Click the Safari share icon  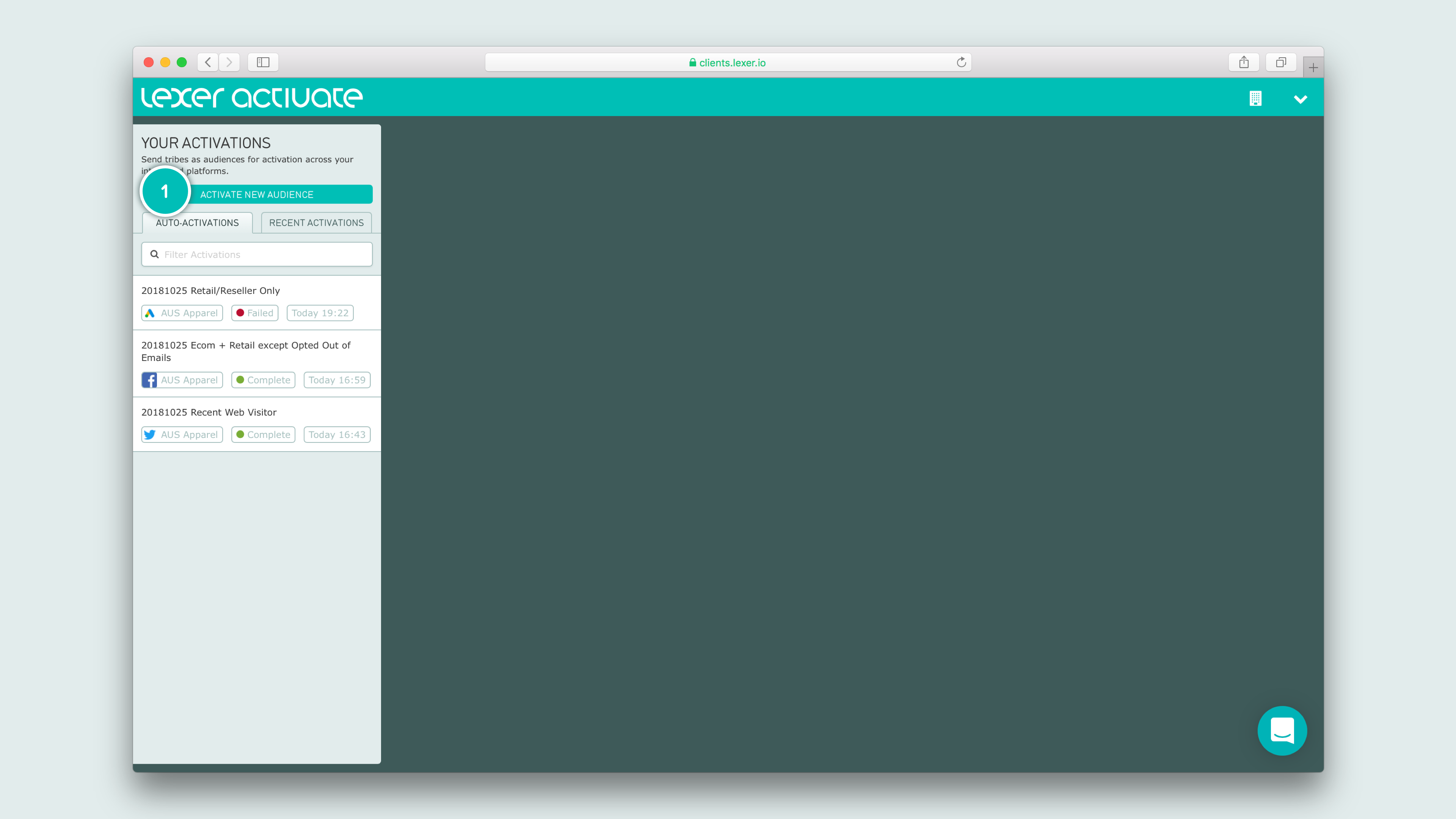tap(1244, 62)
